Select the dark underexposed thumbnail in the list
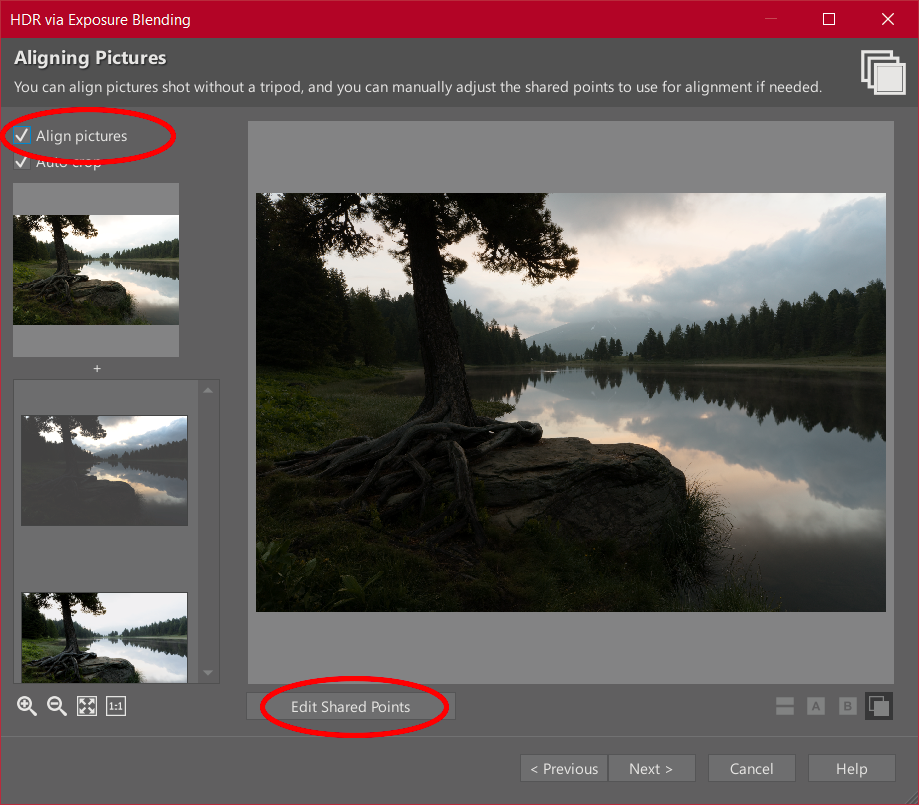 coord(104,470)
